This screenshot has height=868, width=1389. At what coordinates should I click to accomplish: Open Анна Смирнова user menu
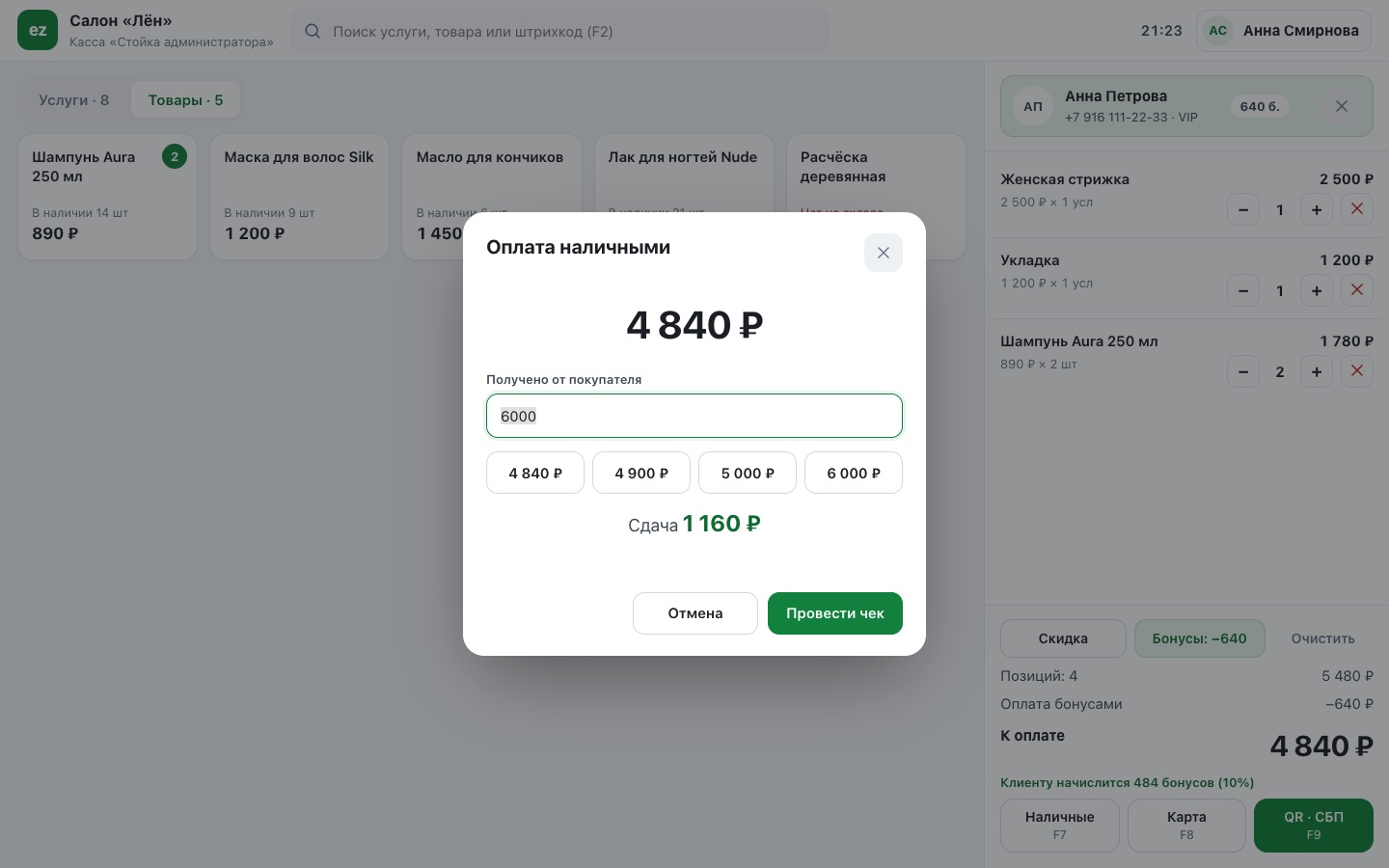pos(1284,31)
